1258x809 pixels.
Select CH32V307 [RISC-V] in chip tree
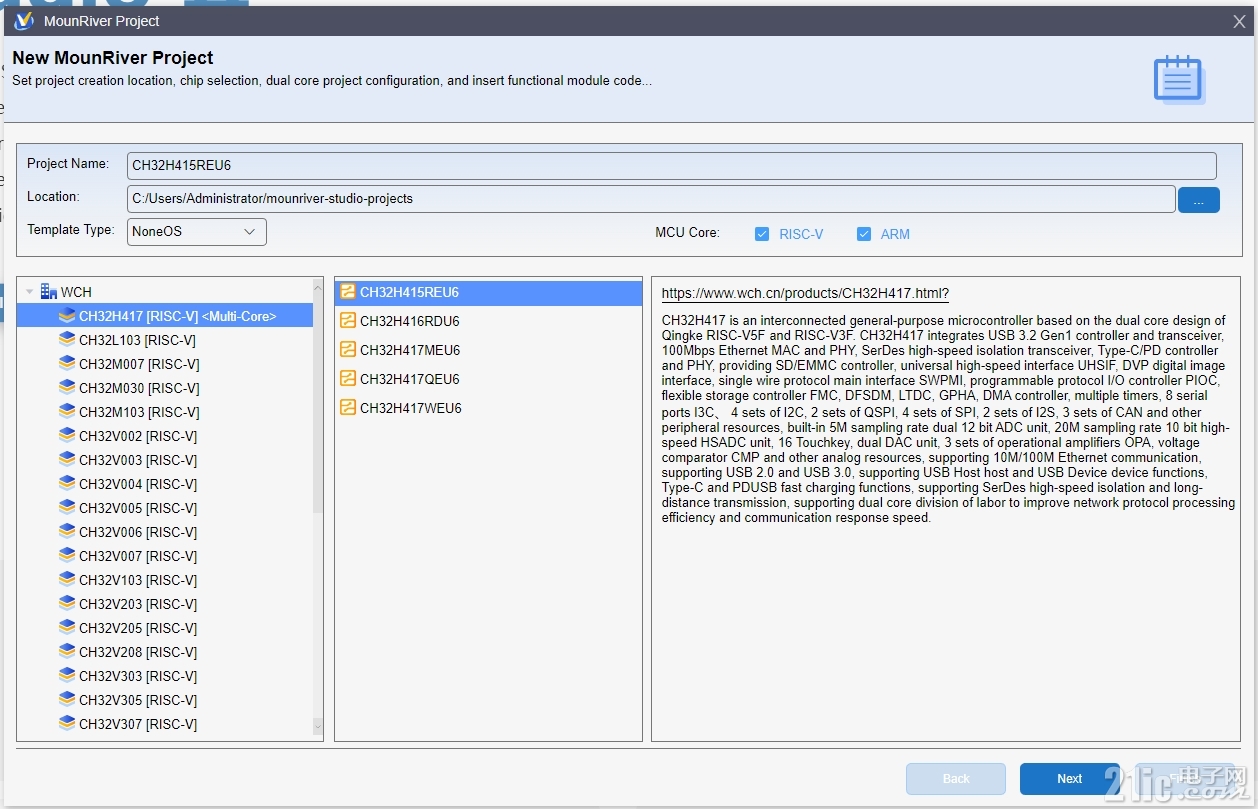click(x=138, y=724)
